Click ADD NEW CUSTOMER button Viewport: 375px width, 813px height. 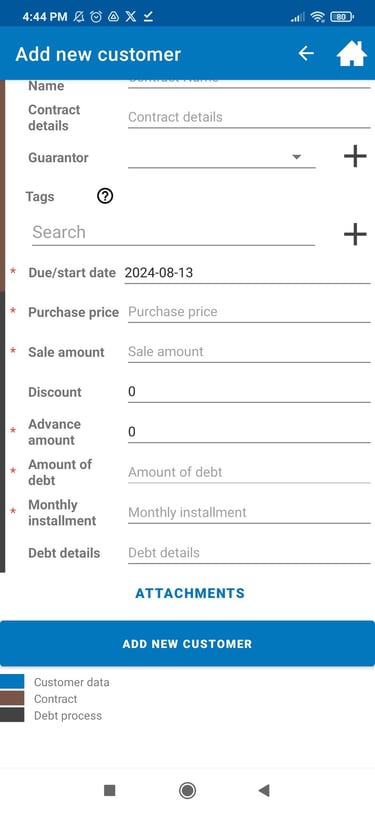click(x=187, y=643)
